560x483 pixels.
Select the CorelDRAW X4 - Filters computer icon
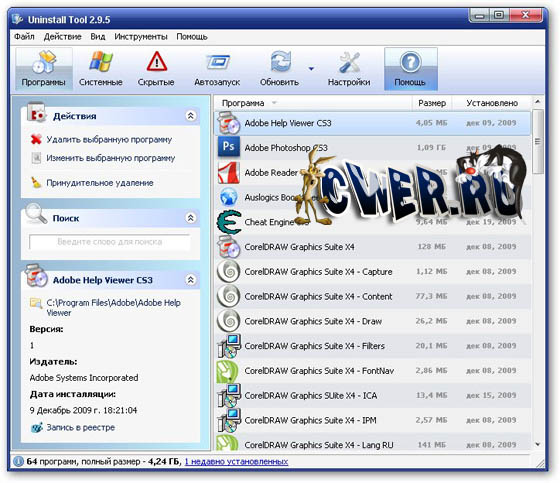coord(229,346)
